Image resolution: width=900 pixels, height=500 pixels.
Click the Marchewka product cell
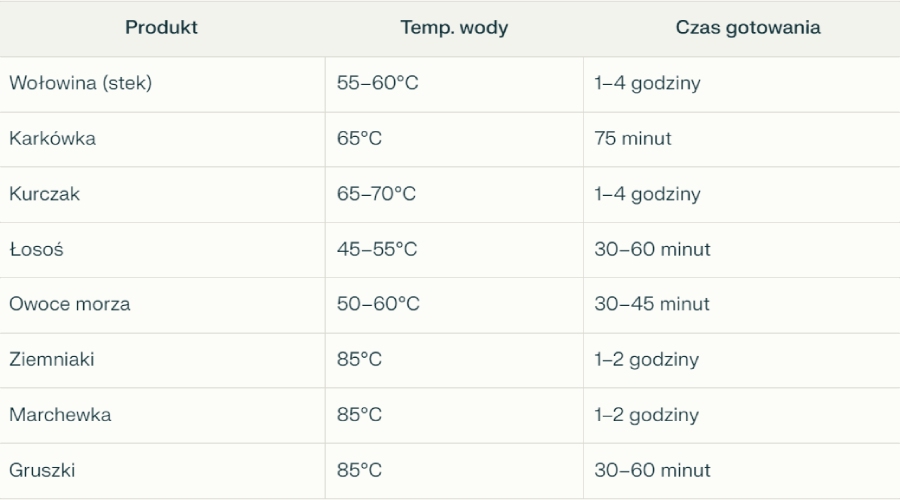pyautogui.click(x=60, y=414)
